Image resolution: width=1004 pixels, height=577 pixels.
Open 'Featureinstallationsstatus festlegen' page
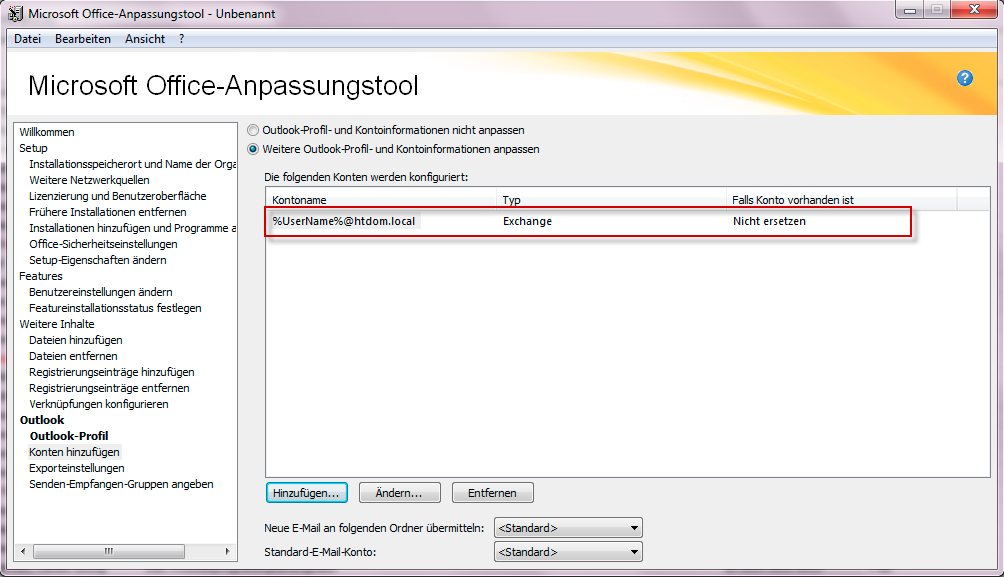point(115,308)
